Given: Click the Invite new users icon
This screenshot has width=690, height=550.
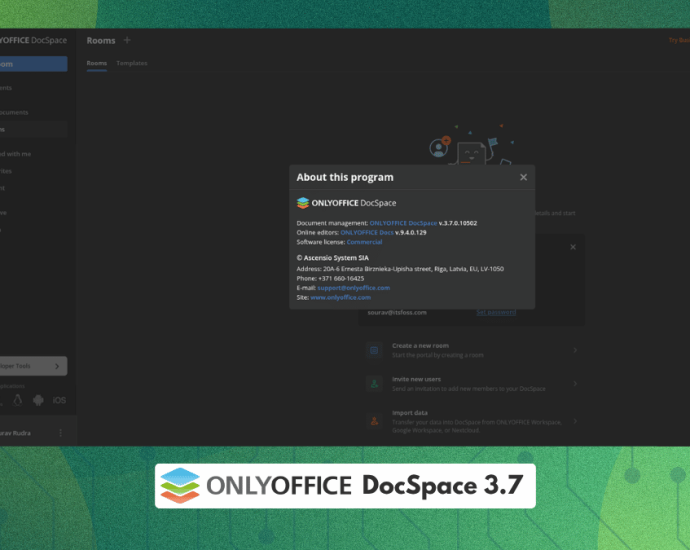Looking at the screenshot, I should tap(374, 384).
